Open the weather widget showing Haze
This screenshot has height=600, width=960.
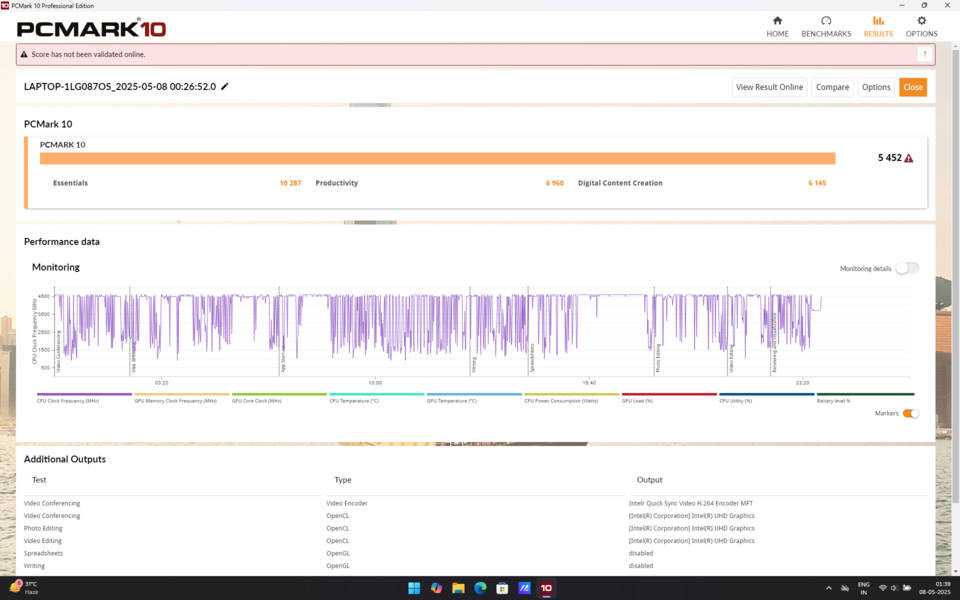click(x=24, y=588)
